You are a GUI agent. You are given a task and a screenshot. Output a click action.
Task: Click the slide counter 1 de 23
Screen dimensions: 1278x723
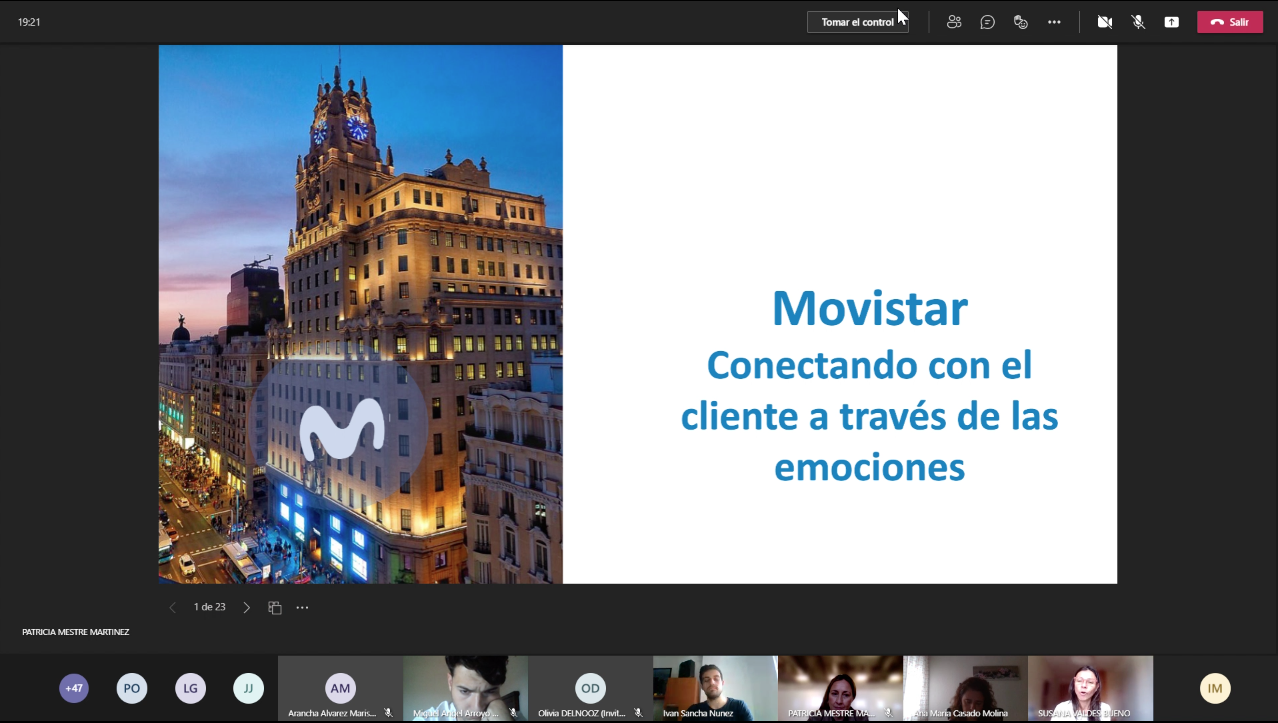(x=210, y=607)
